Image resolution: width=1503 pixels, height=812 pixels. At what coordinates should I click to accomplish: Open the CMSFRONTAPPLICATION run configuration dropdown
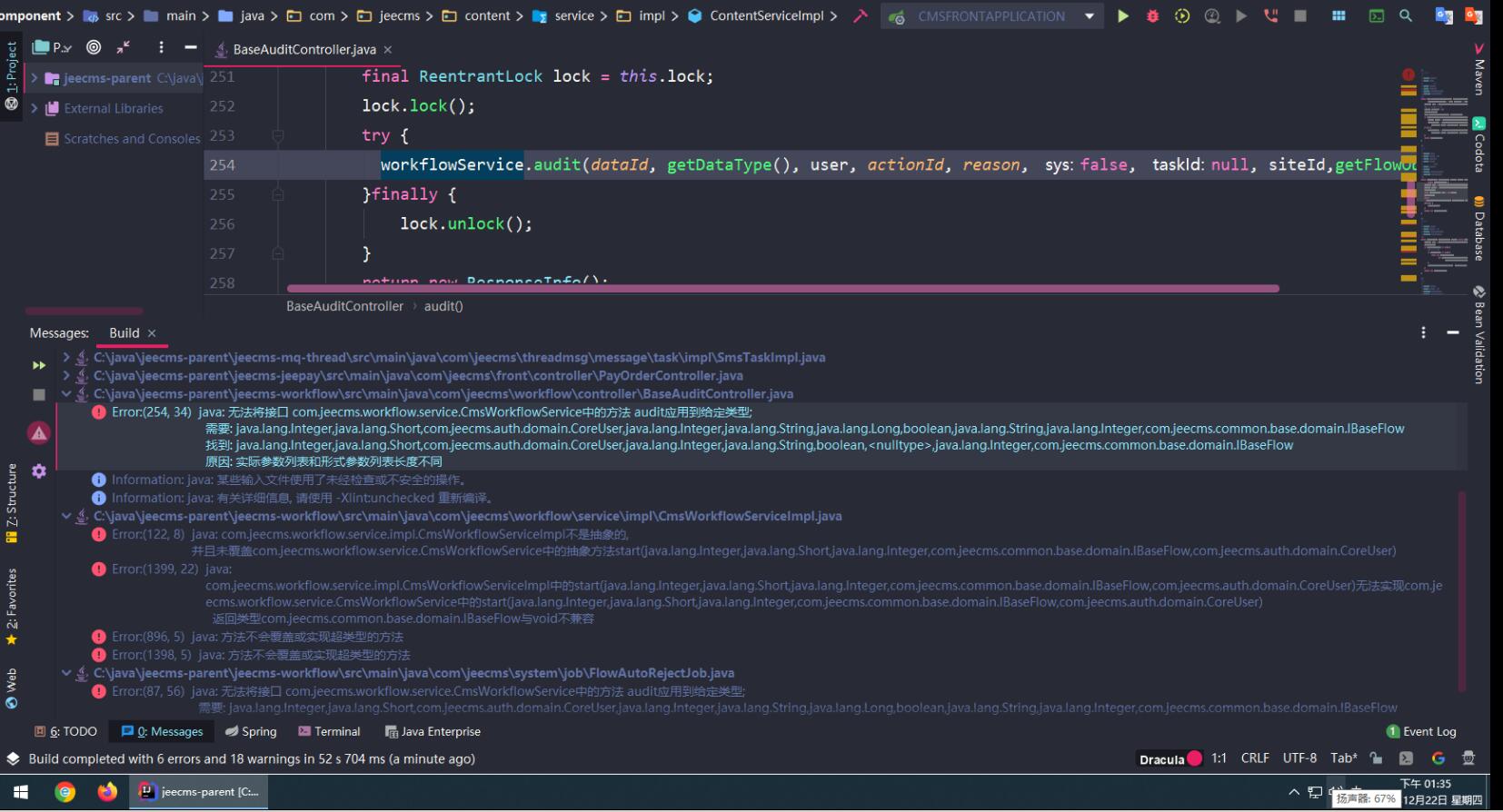[991, 16]
